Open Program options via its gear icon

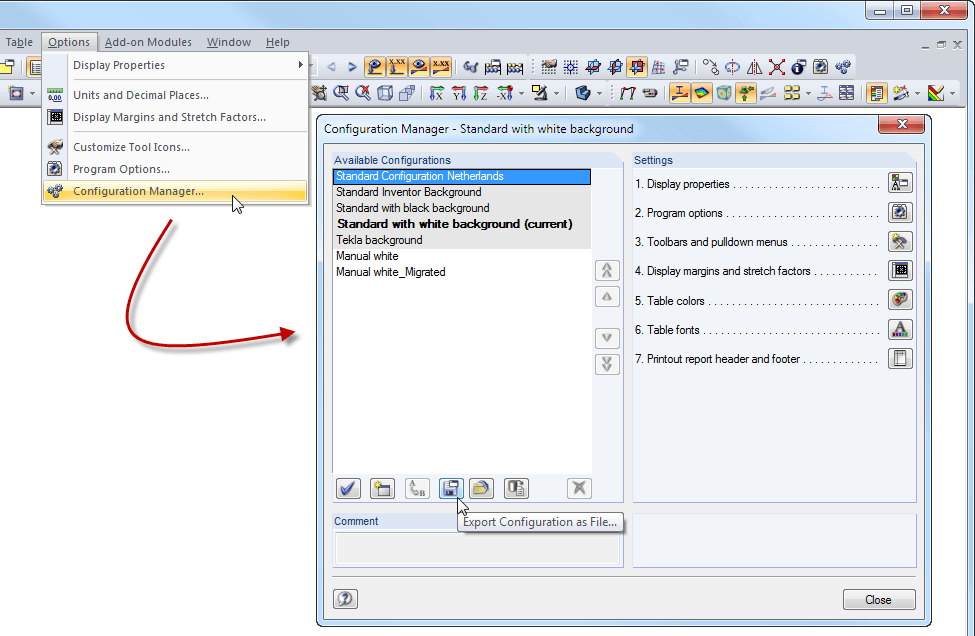899,211
